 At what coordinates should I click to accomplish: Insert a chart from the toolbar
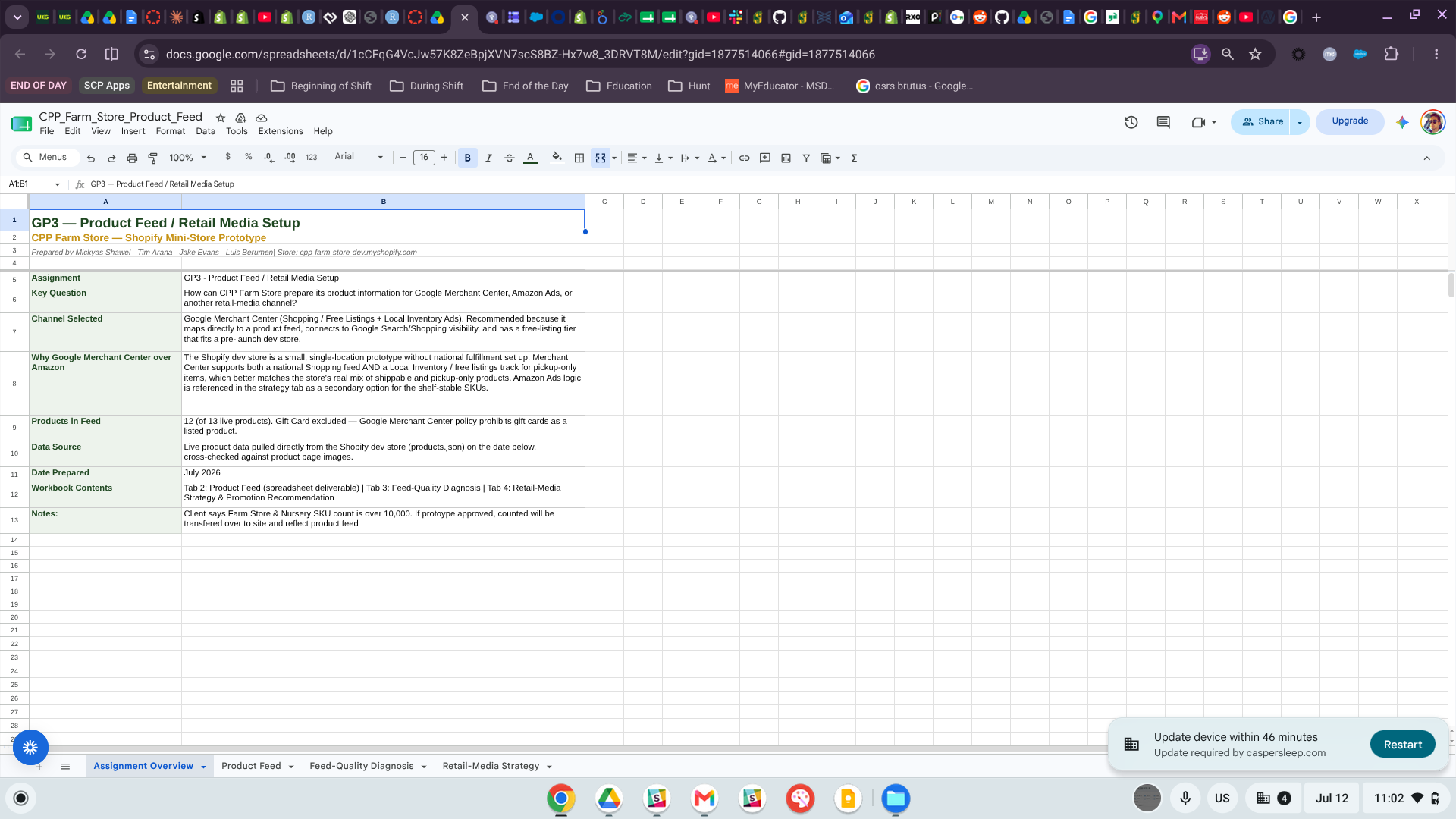click(786, 158)
